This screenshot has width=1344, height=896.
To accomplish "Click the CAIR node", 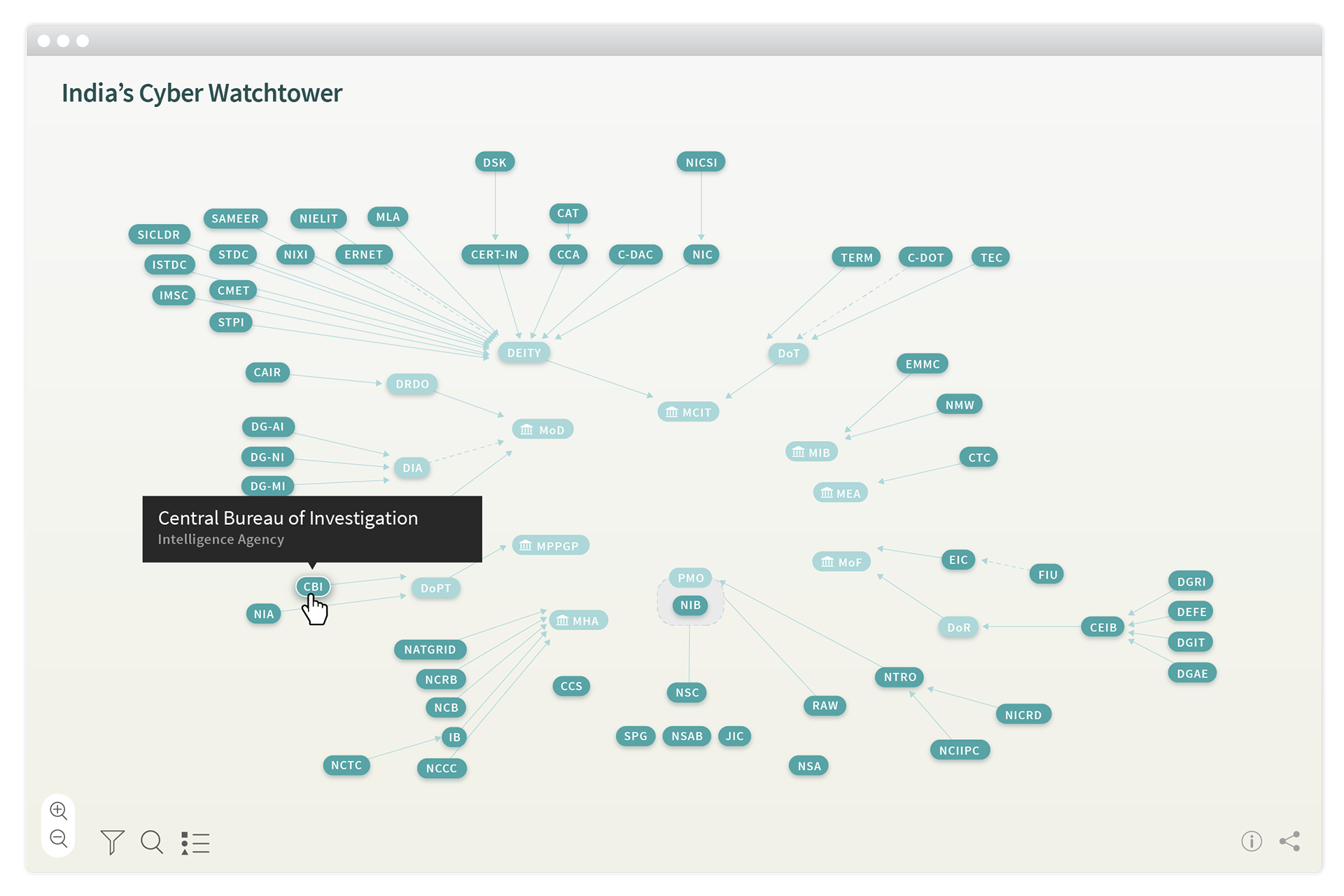I will 267,372.
